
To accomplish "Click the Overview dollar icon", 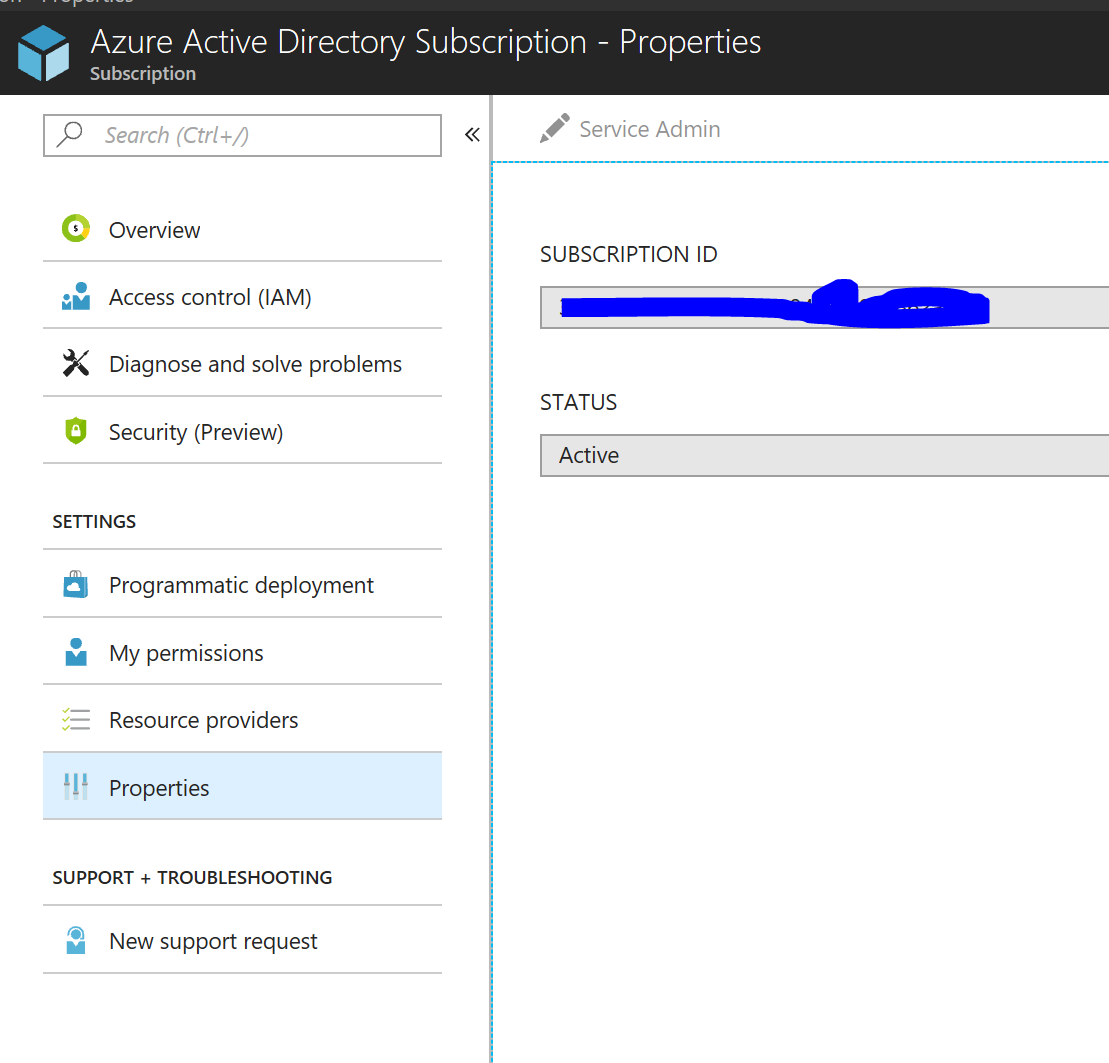I will click(78, 229).
